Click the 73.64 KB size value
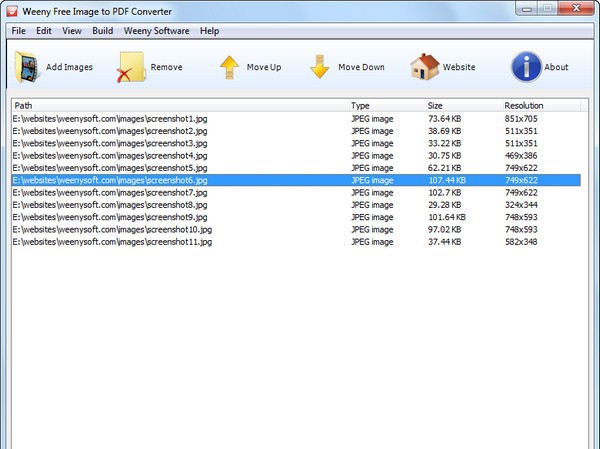The width and height of the screenshot is (600, 449). (x=444, y=119)
